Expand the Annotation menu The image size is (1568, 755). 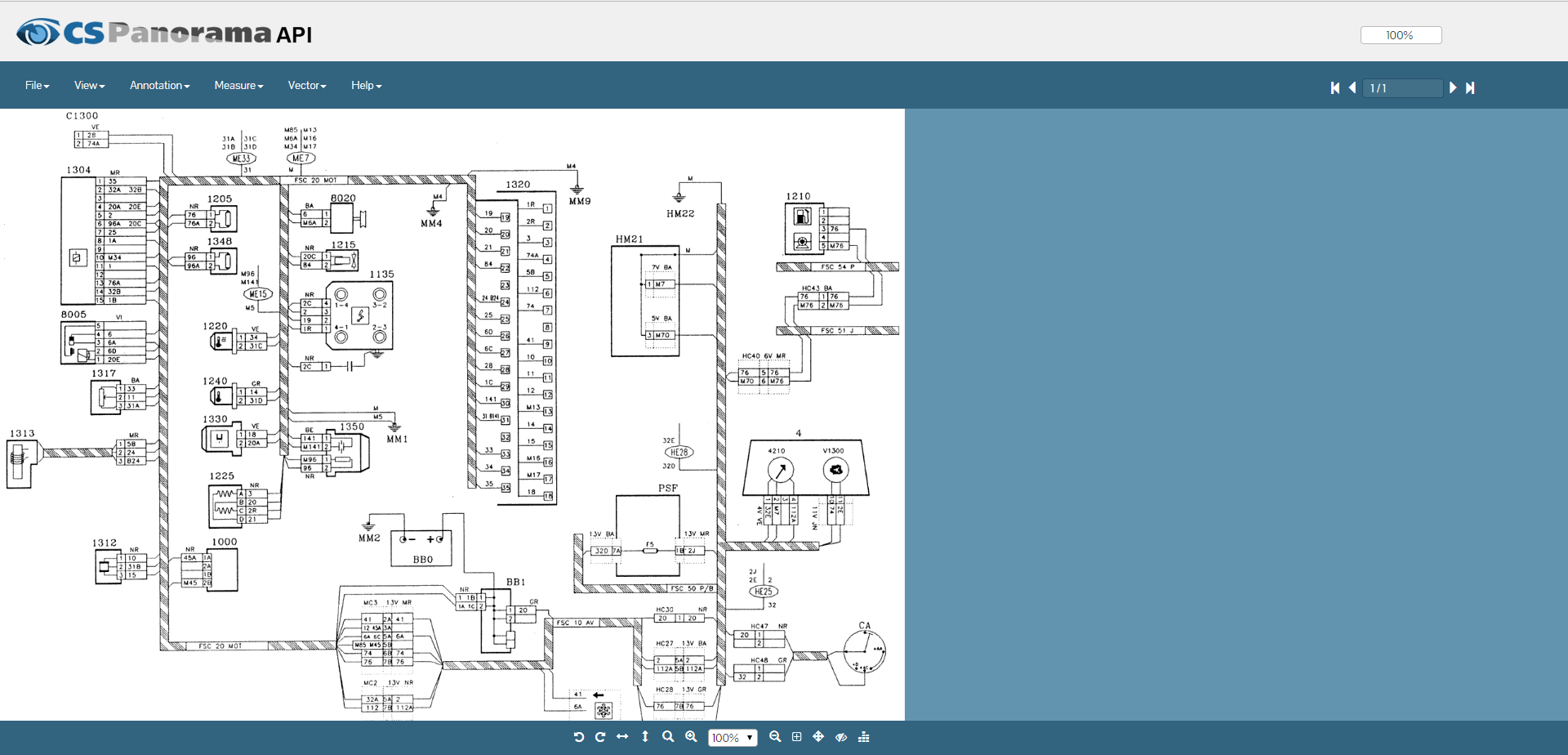click(x=159, y=86)
